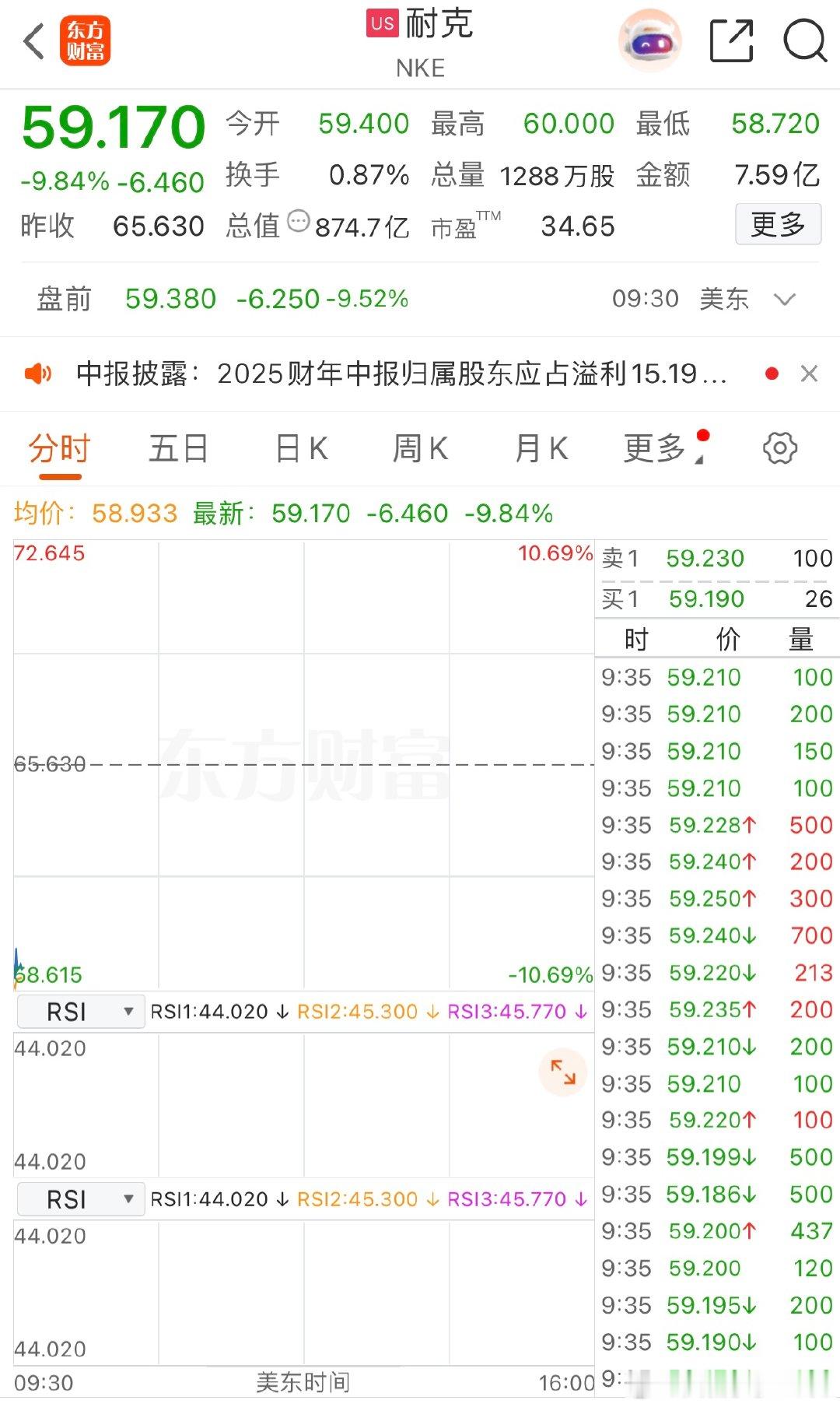Viewport: 840px width, 1407px height.
Task: Open chart settings gear icon
Action: (779, 448)
